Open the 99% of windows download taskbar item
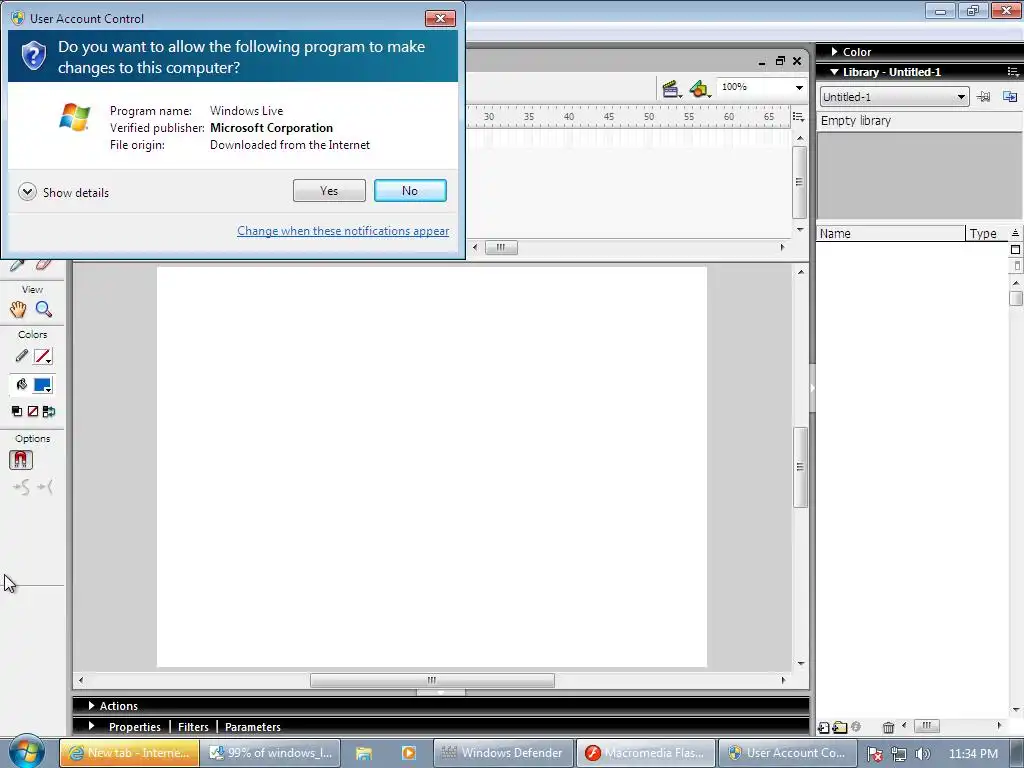The width and height of the screenshot is (1024, 768). [x=270, y=753]
